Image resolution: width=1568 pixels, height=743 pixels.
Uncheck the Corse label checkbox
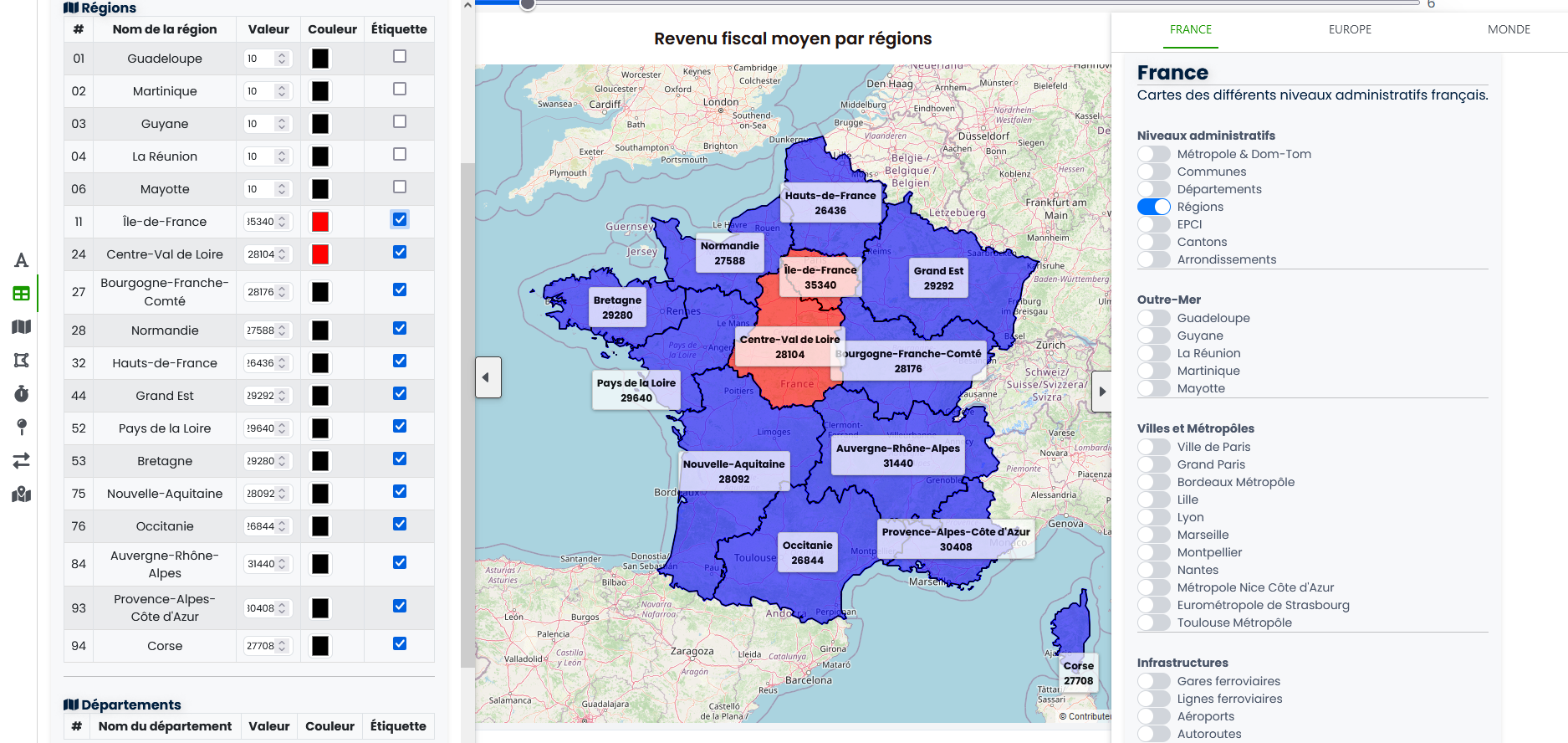coord(400,643)
